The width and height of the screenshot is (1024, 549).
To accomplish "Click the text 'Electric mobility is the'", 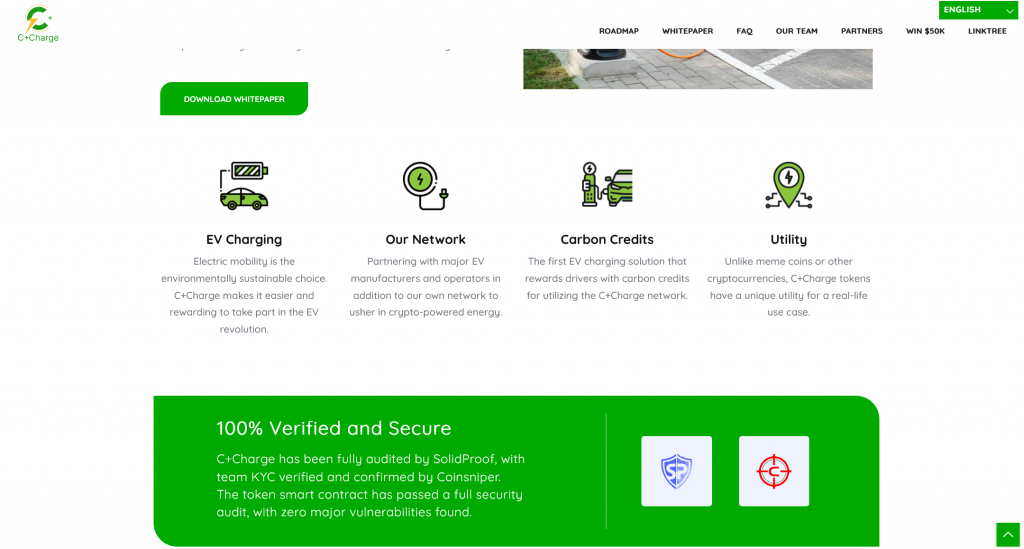I will tap(244, 261).
